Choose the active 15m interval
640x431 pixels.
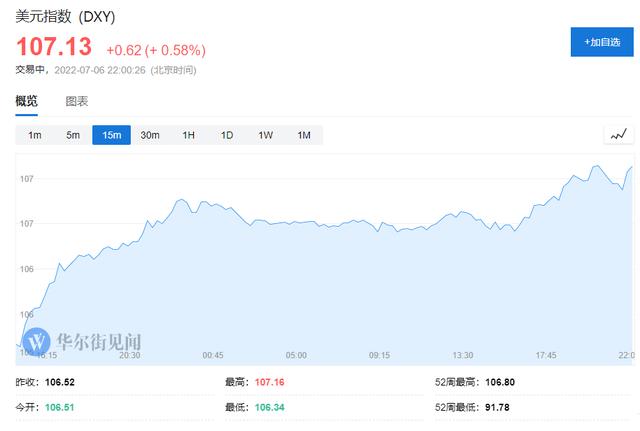pyautogui.click(x=111, y=135)
